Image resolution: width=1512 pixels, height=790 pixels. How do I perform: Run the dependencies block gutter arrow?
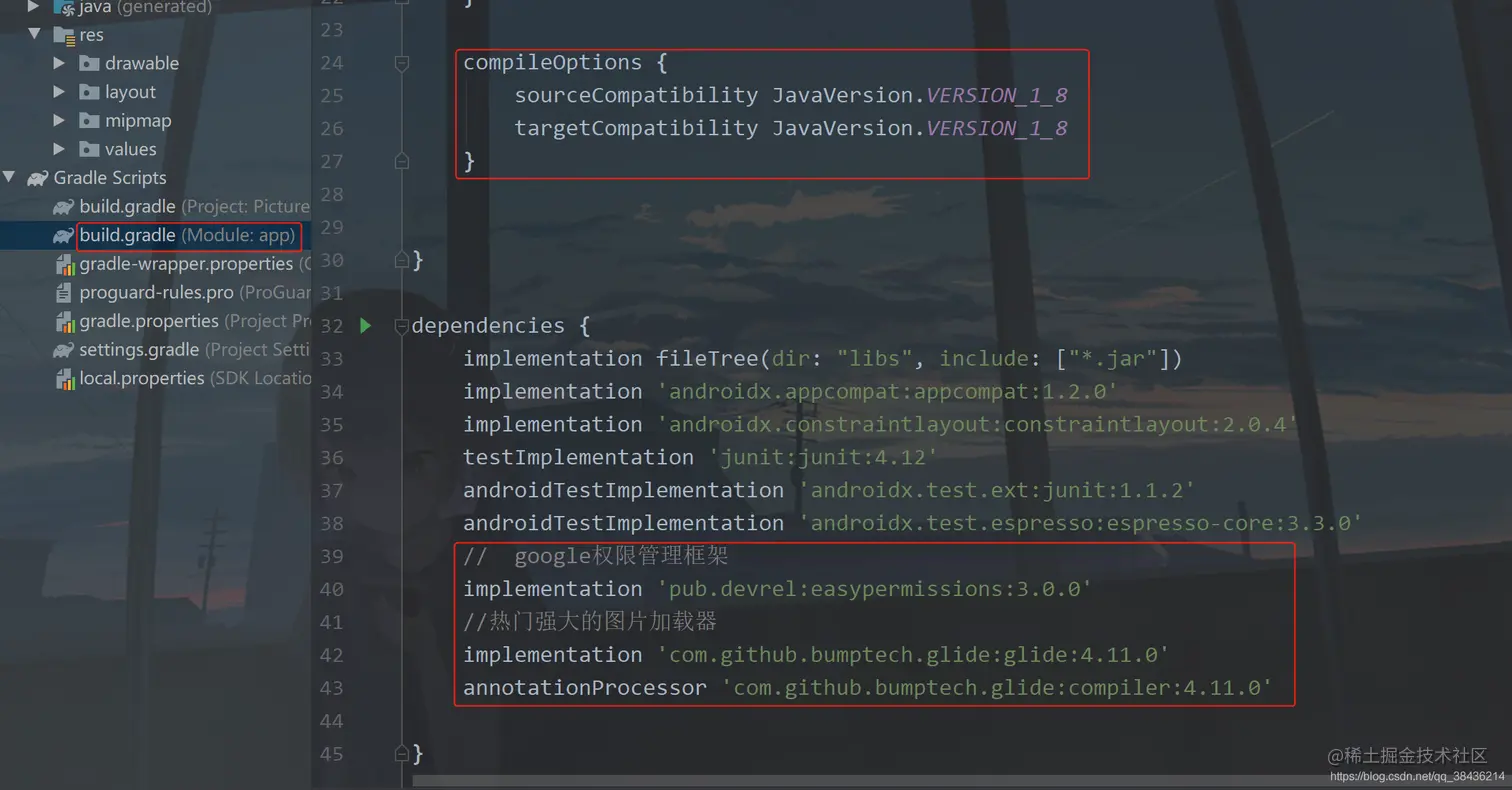click(x=366, y=325)
